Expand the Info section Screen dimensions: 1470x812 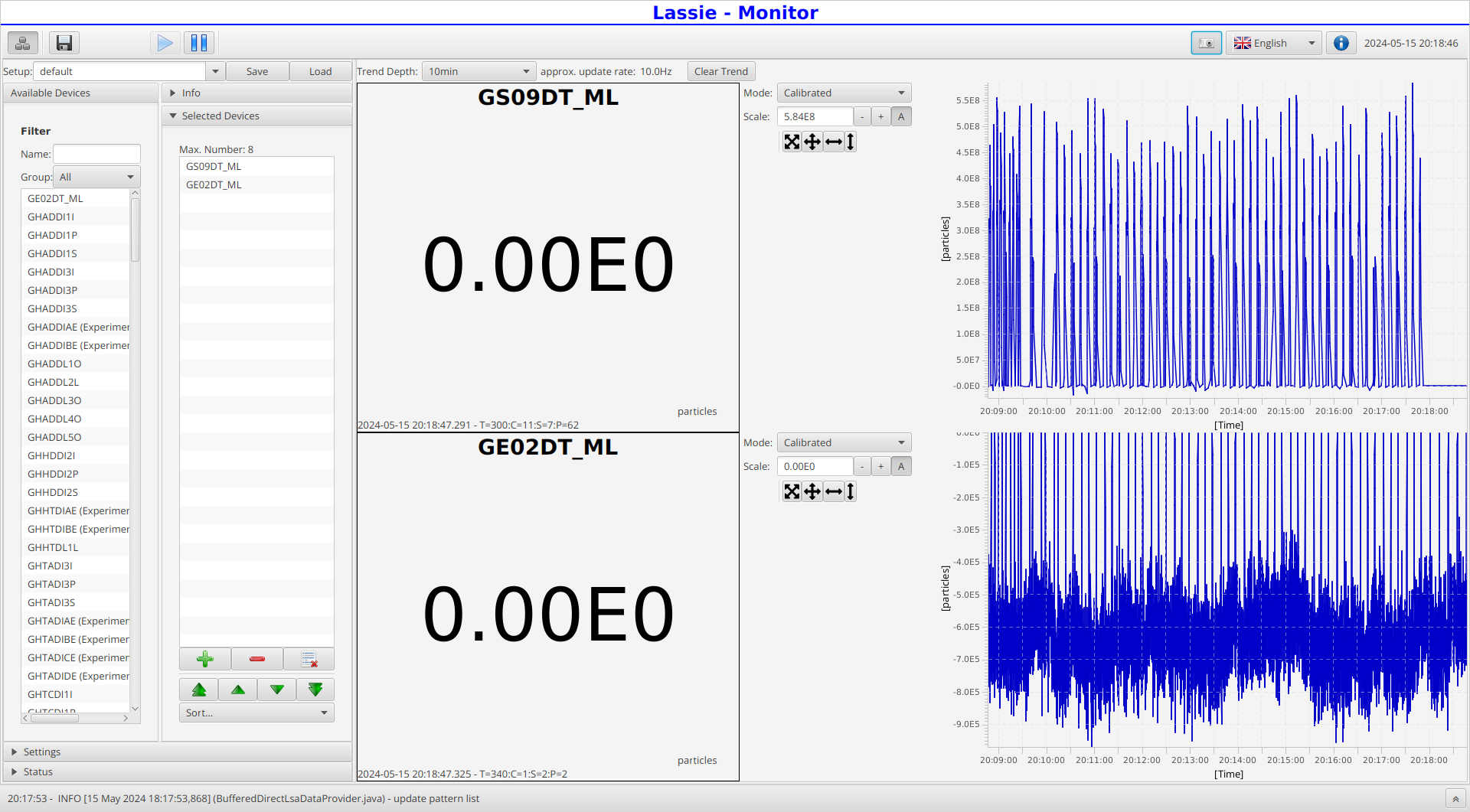[x=257, y=93]
